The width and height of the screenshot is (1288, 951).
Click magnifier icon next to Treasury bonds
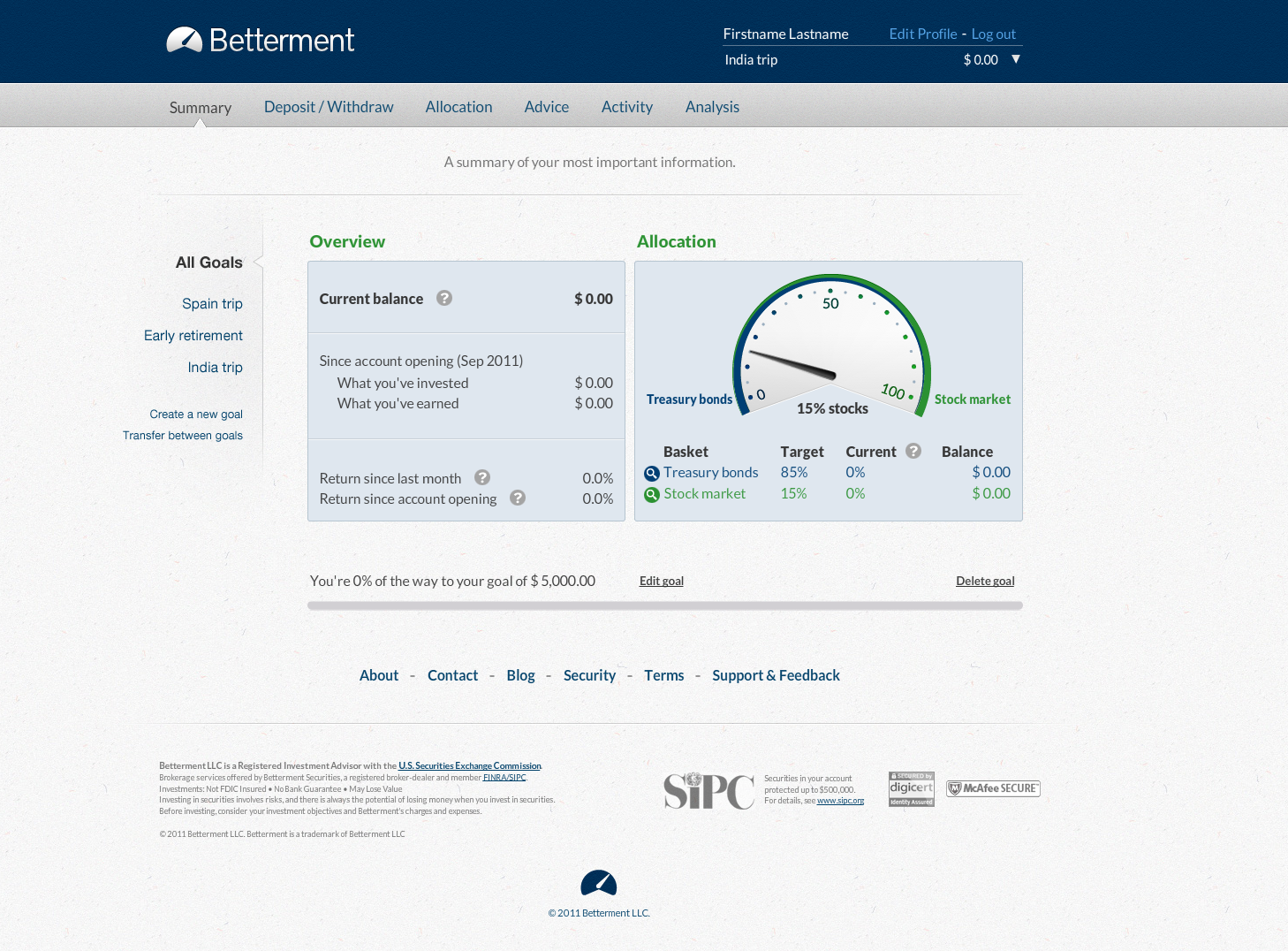(652, 474)
